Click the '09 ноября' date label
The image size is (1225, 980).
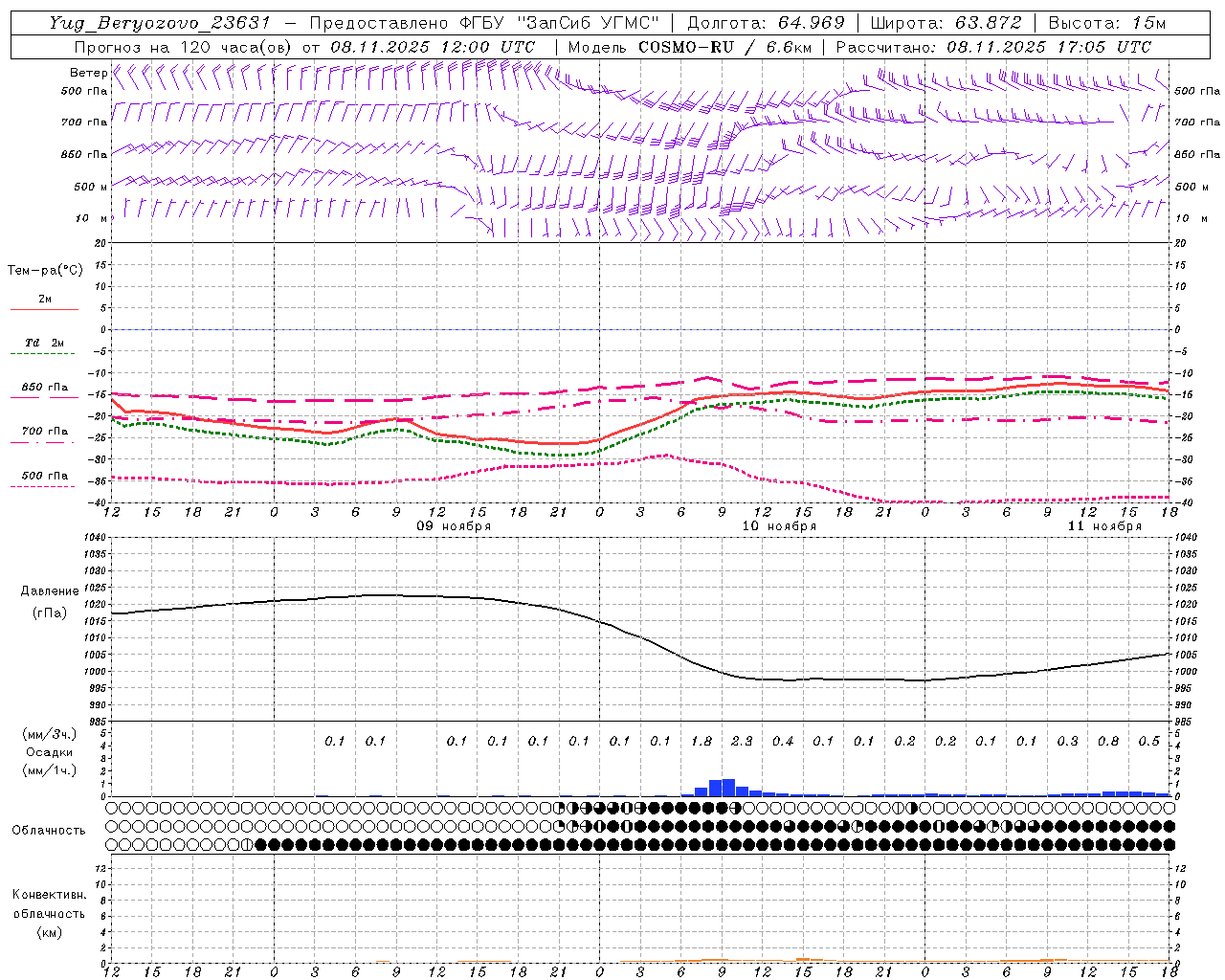coord(454,526)
